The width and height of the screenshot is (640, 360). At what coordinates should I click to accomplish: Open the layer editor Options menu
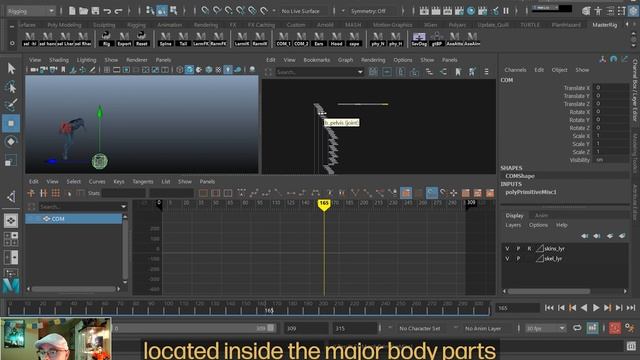538,225
